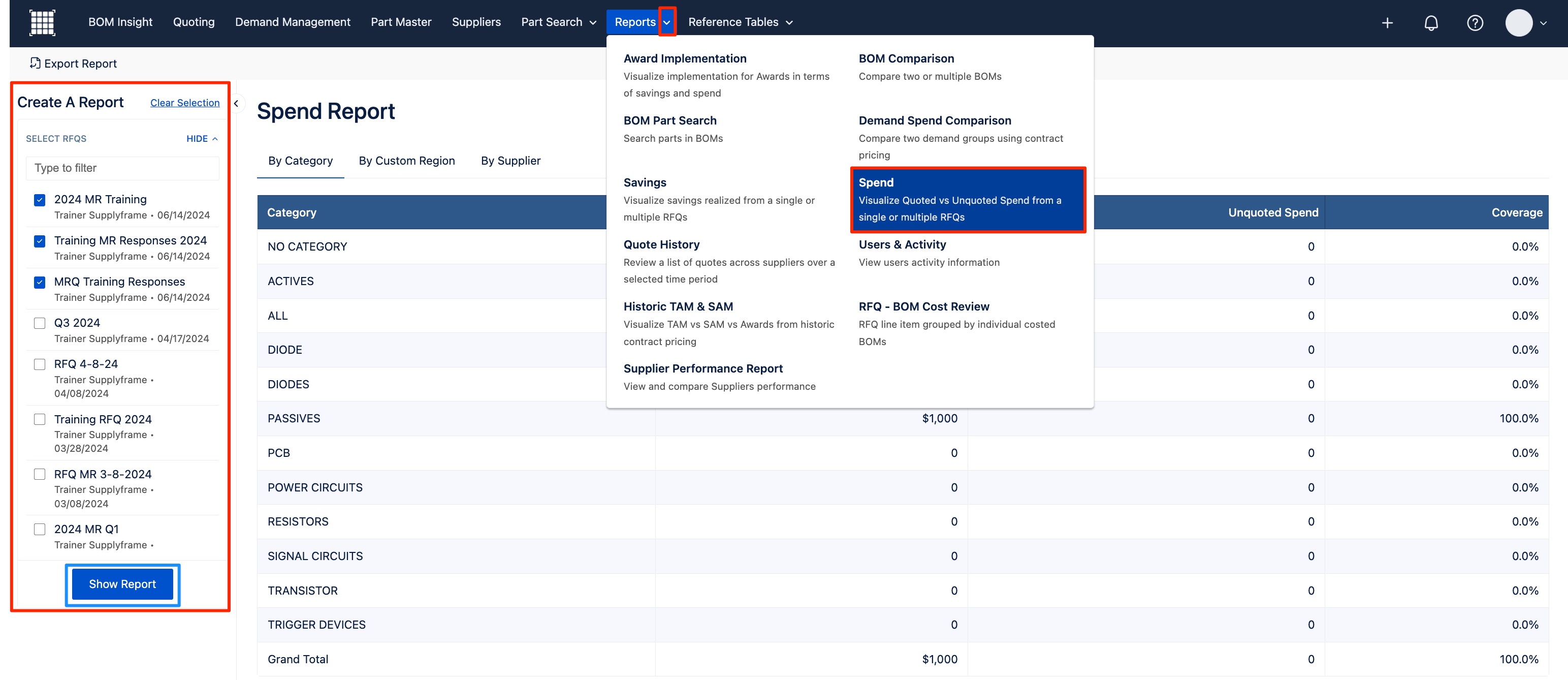Screen dimensions: 1568x680
Task: Go to Quoting in the navigation bar
Action: [194, 22]
